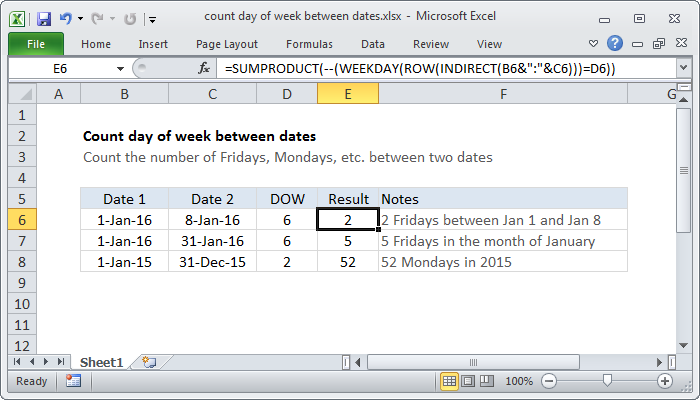Open Customize Quick Access Toolbar dropdown
This screenshot has height=400, width=700.
[150, 19]
